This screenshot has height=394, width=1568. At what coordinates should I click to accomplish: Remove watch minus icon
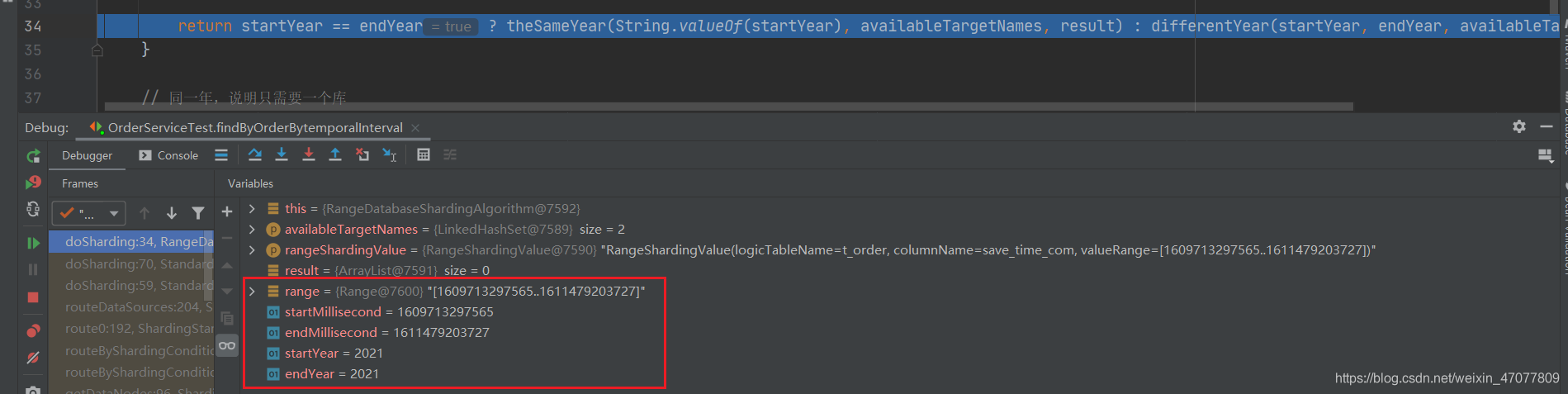(227, 239)
